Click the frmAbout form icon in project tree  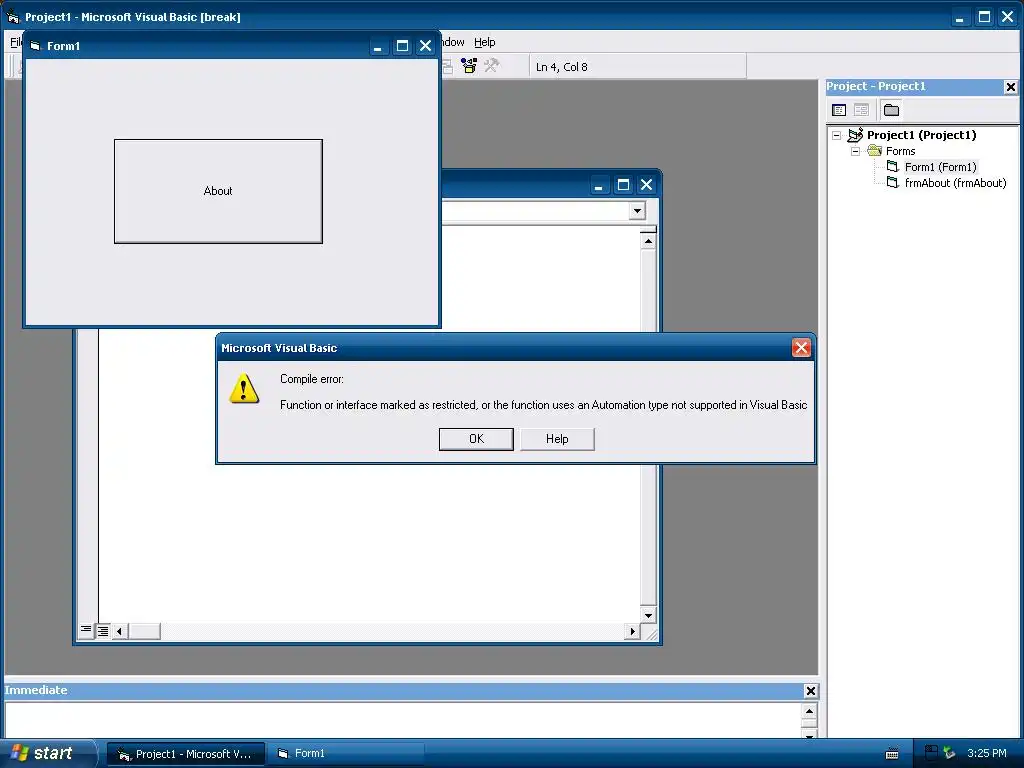(893, 182)
